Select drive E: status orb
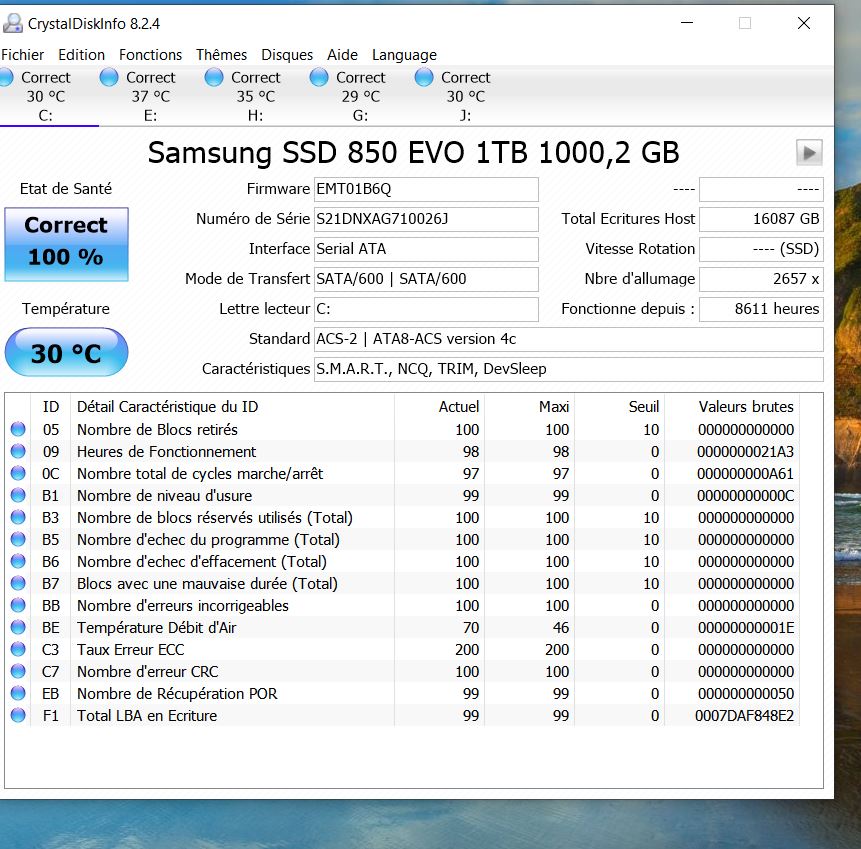This screenshot has width=861, height=849. point(109,77)
